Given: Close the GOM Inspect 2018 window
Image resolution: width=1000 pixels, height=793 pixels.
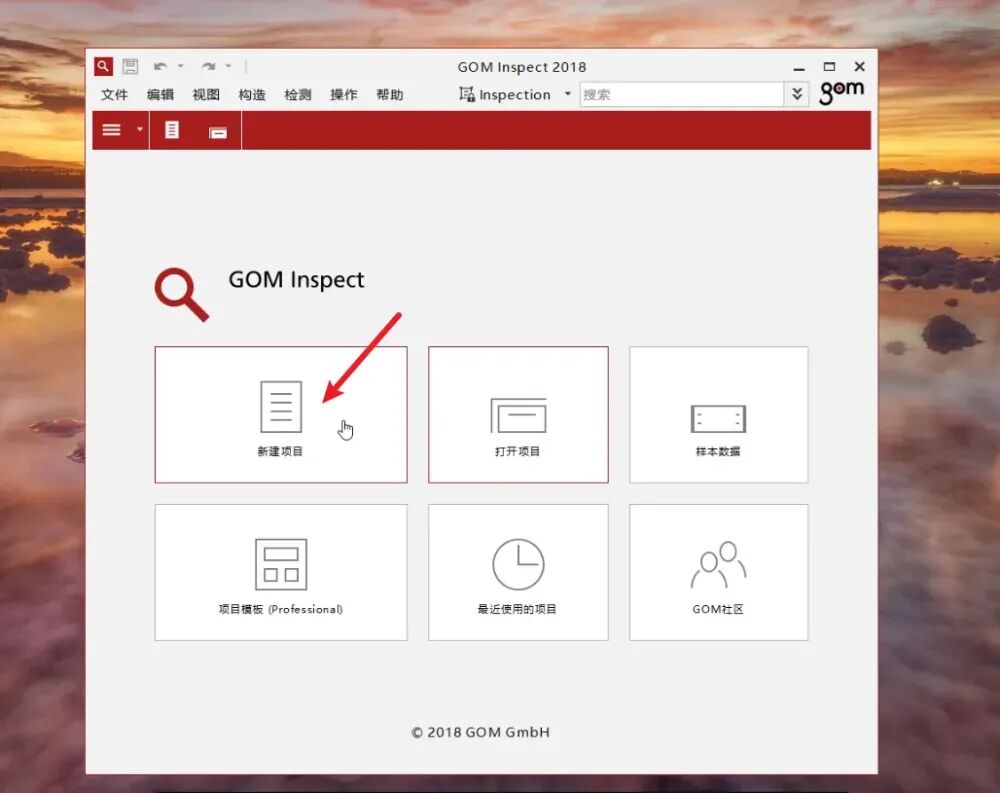Looking at the screenshot, I should (x=860, y=66).
